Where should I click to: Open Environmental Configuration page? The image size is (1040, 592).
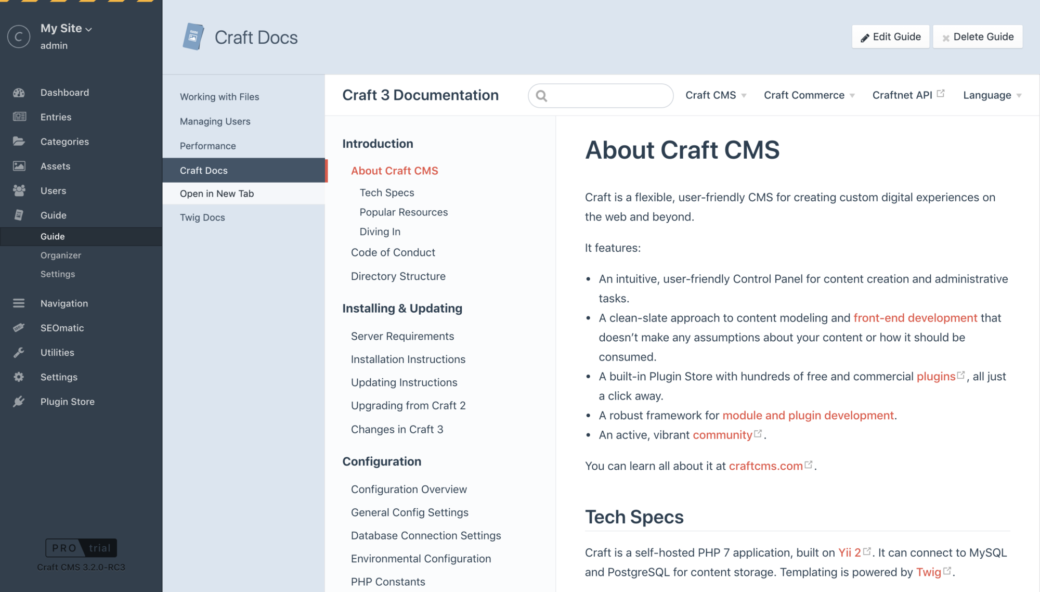click(421, 559)
